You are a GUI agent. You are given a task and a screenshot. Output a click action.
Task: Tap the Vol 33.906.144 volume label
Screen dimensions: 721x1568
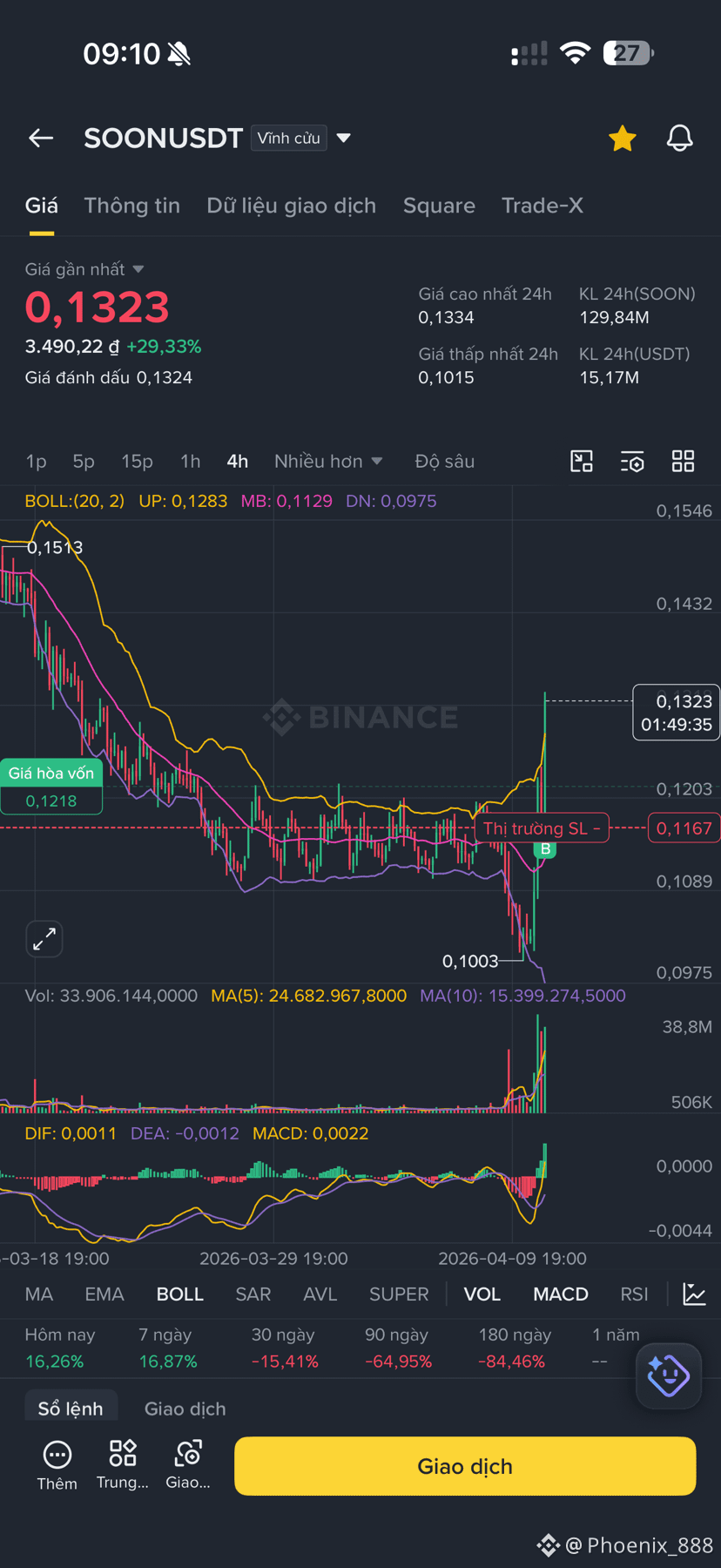click(x=111, y=996)
